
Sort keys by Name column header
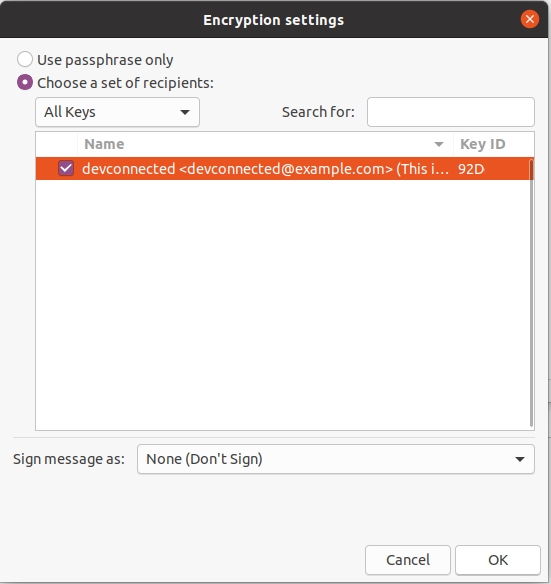[x=265, y=144]
